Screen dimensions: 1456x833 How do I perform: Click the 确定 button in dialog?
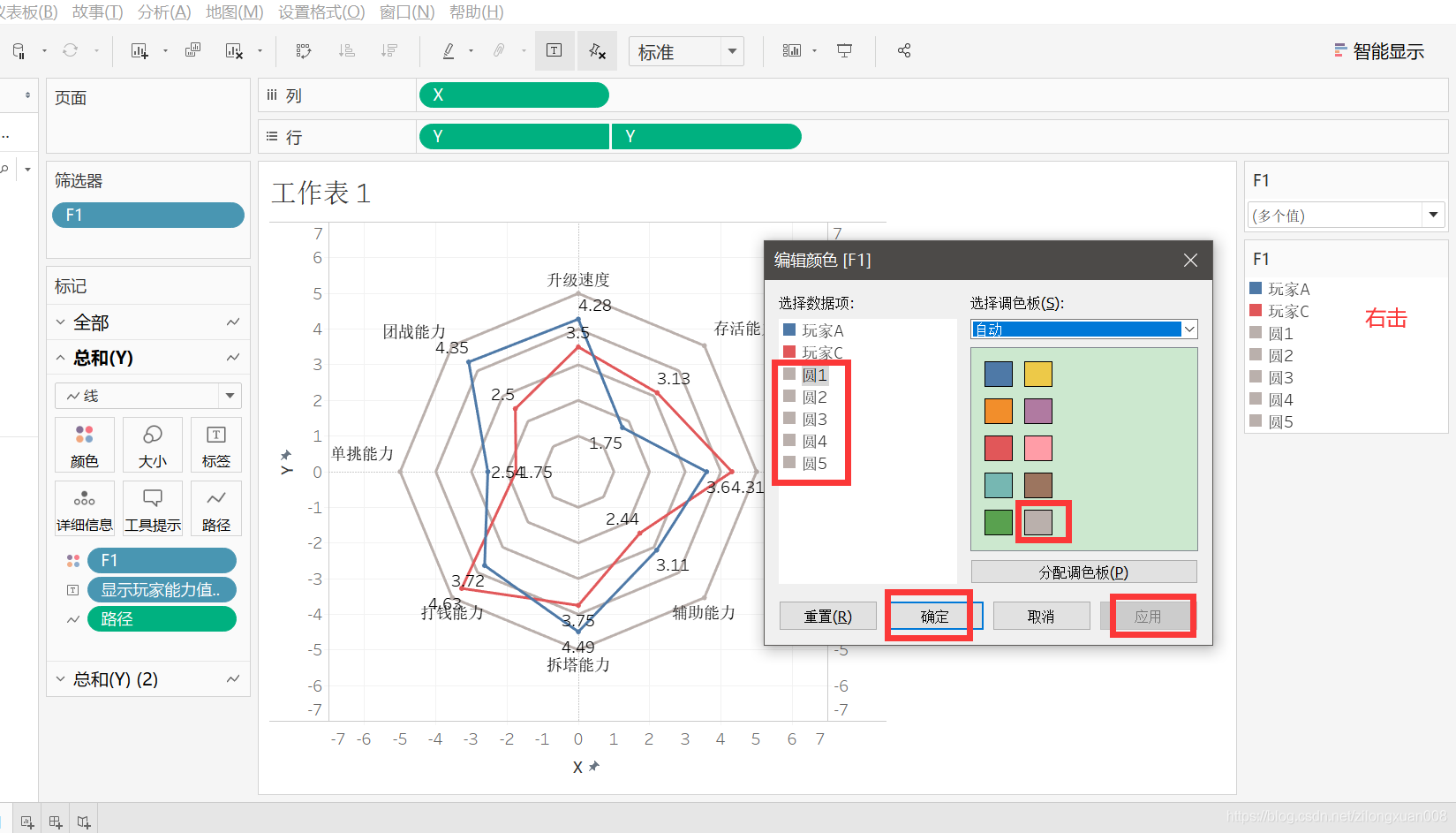pyautogui.click(x=934, y=616)
